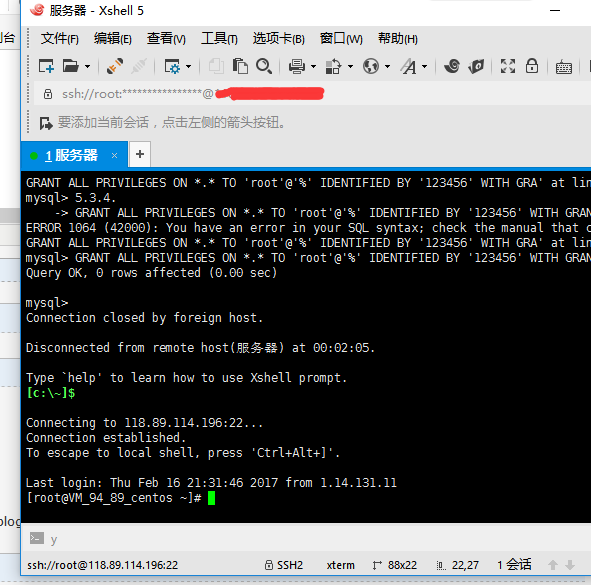This screenshot has width=591, height=585.
Task: Expand the Open folder dropdown arrow
Action: point(87,67)
